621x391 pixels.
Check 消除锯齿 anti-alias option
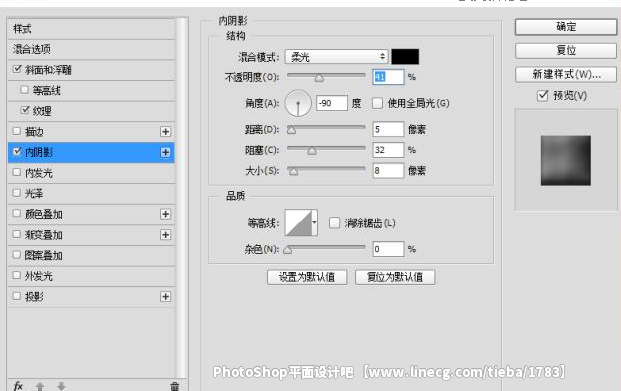pyautogui.click(x=334, y=223)
